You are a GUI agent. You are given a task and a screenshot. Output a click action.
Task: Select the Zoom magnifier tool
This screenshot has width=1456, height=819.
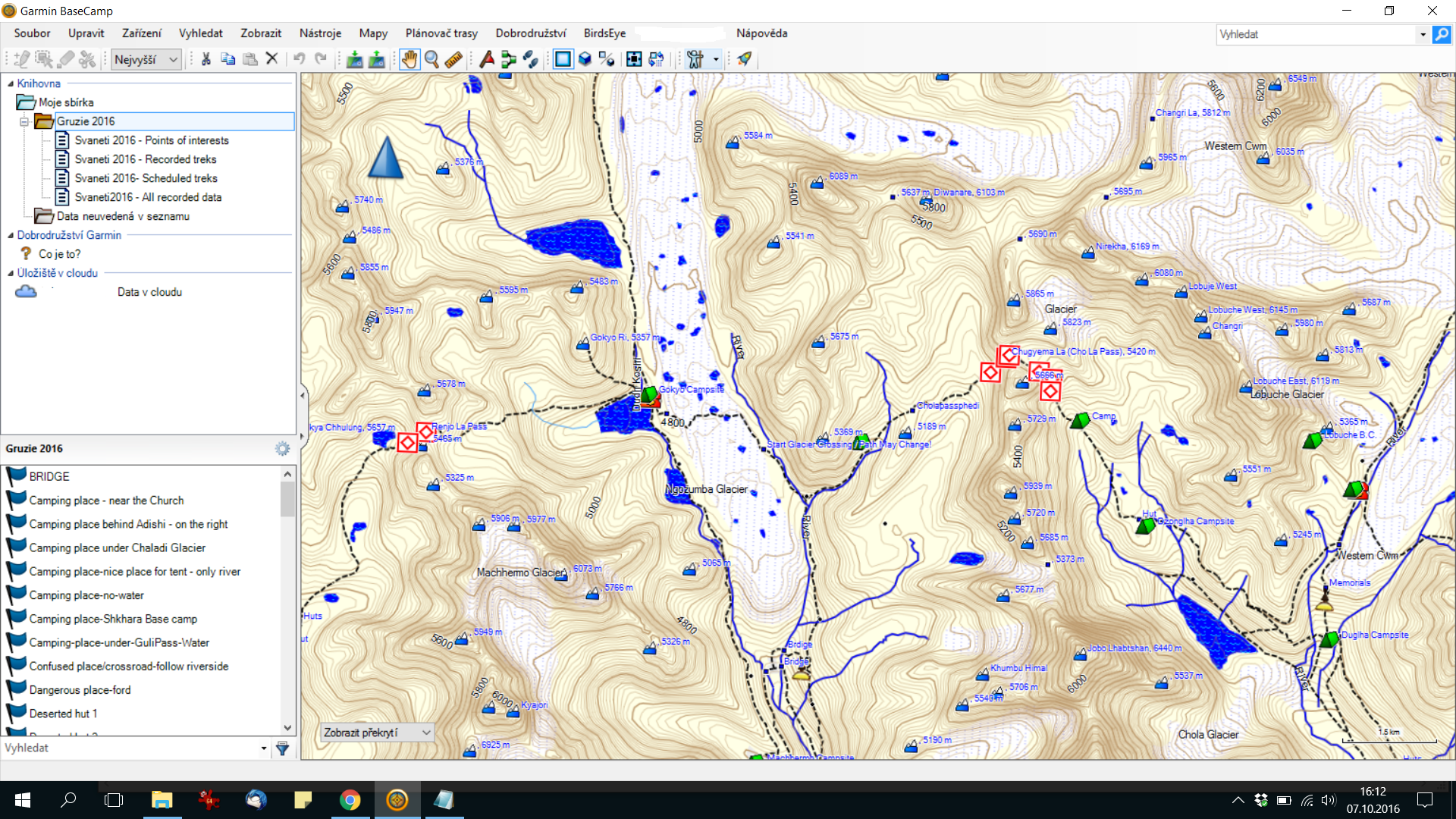[x=431, y=59]
